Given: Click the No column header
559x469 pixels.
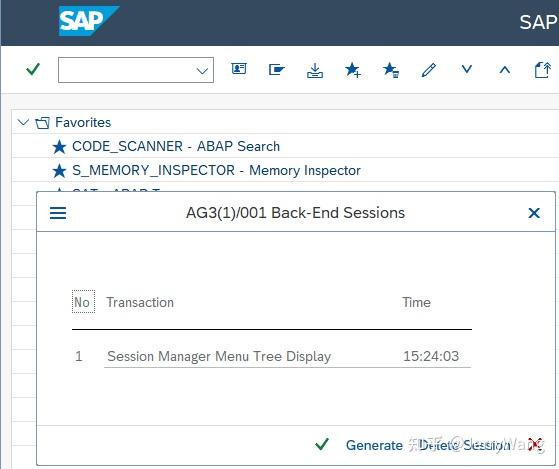Looking at the screenshot, I should click(x=83, y=302).
